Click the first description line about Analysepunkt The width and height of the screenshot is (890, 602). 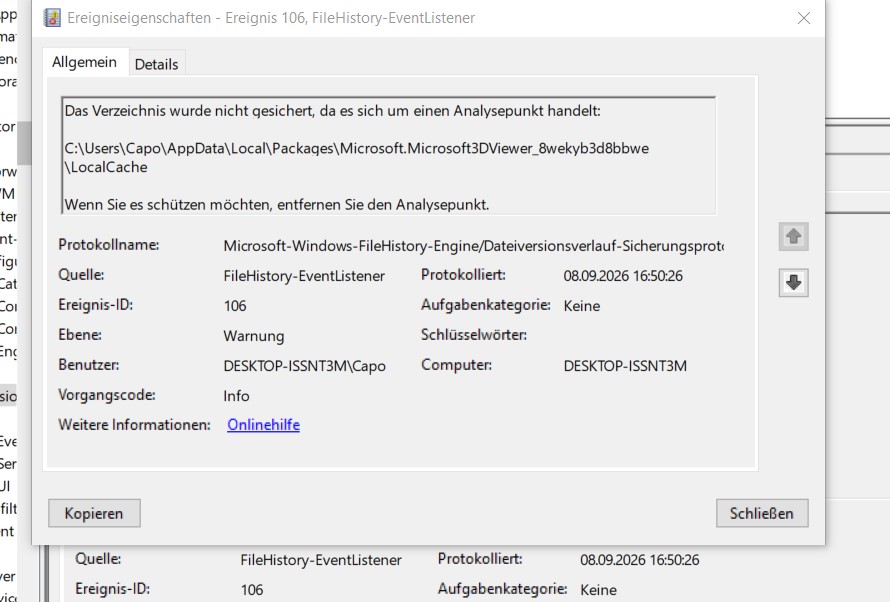(x=333, y=111)
